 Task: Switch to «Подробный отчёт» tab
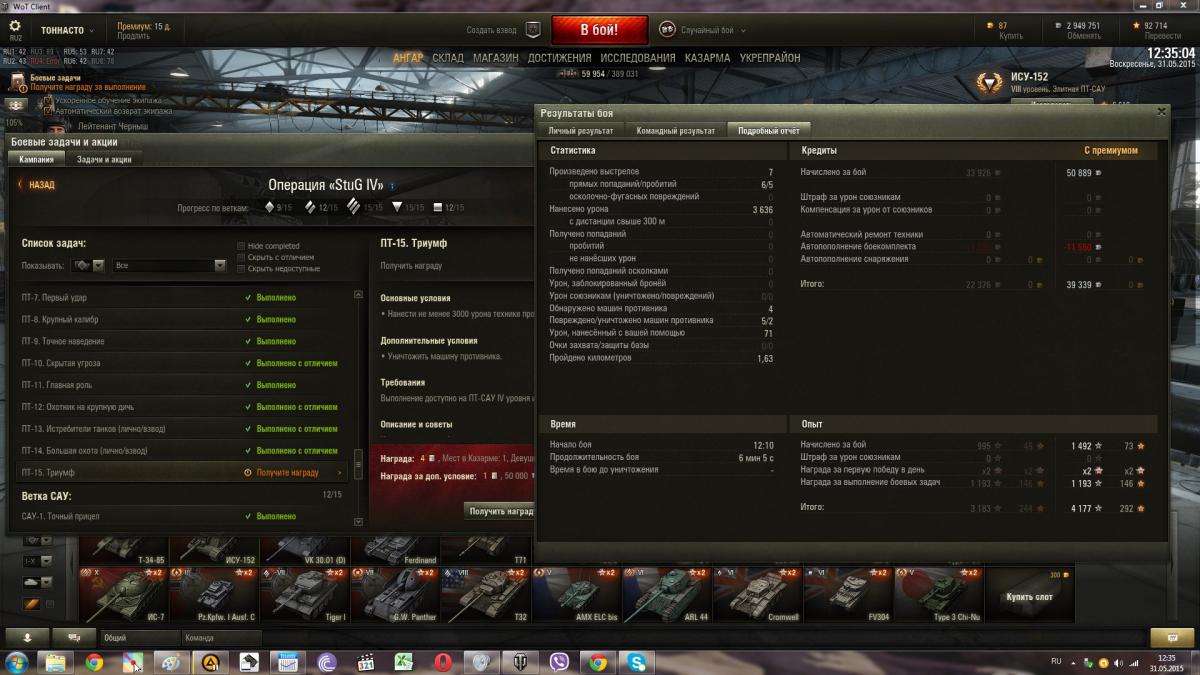click(769, 130)
